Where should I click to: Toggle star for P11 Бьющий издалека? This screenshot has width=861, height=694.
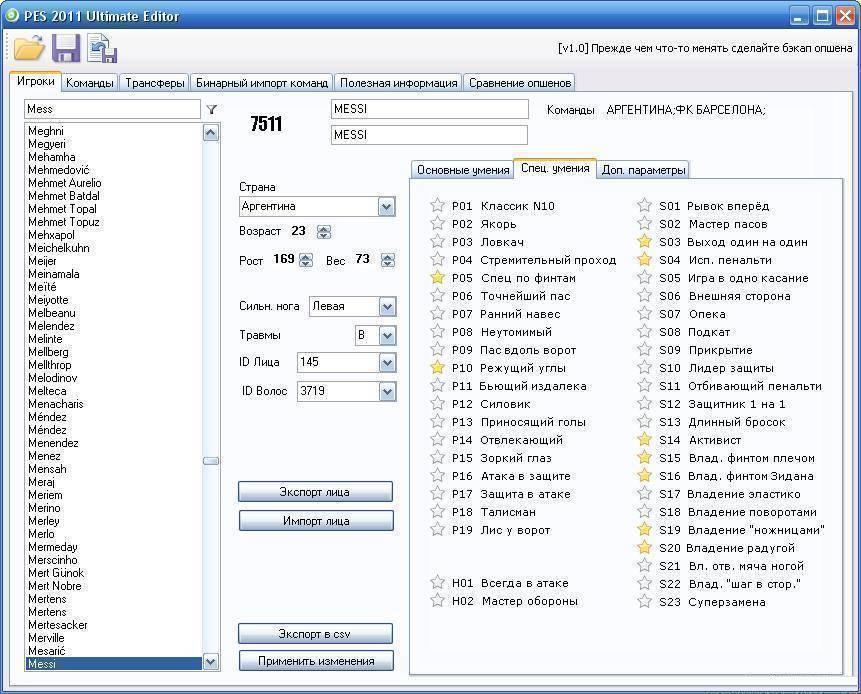[x=437, y=386]
